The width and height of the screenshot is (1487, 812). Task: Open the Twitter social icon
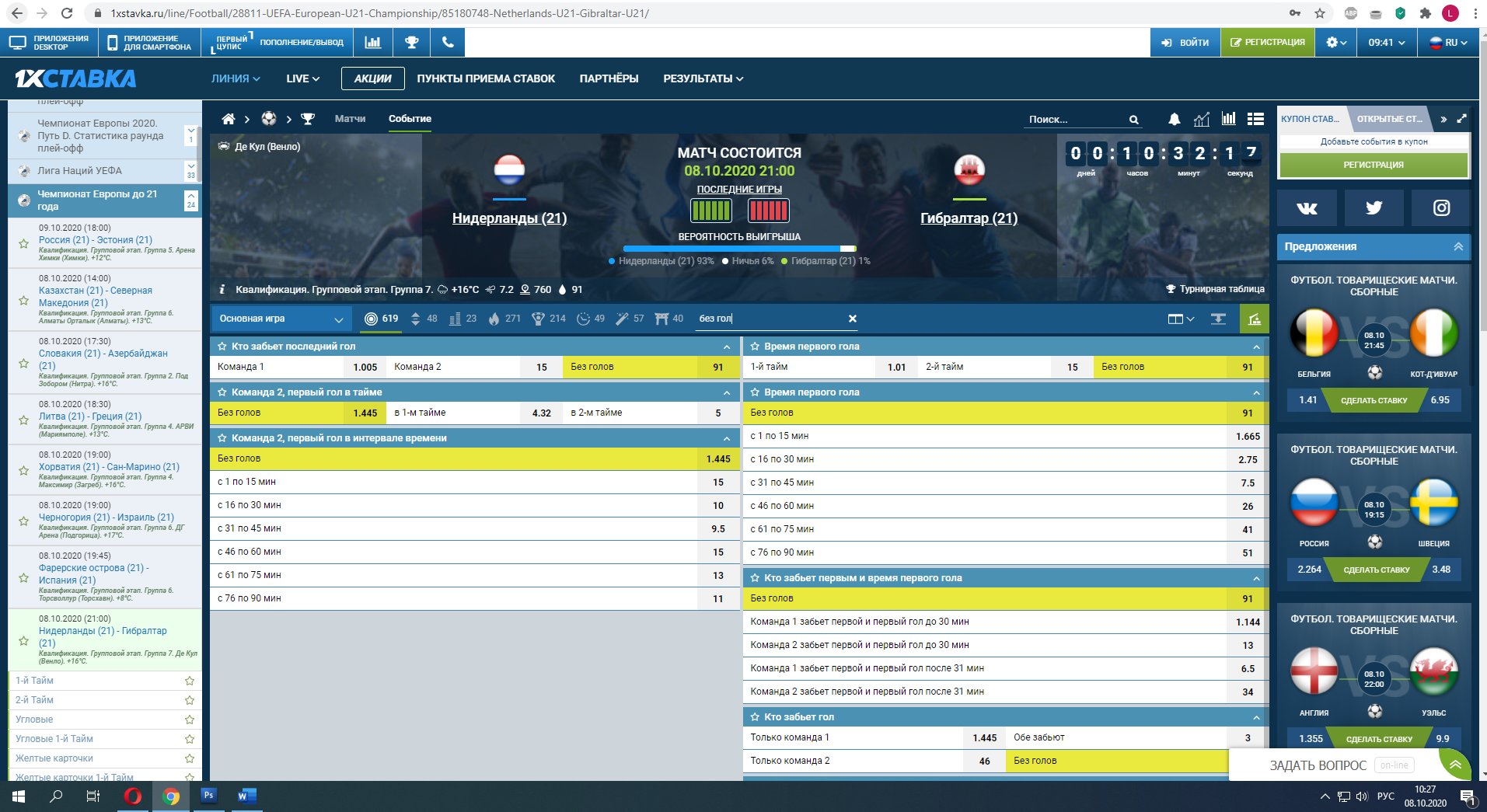click(1374, 207)
